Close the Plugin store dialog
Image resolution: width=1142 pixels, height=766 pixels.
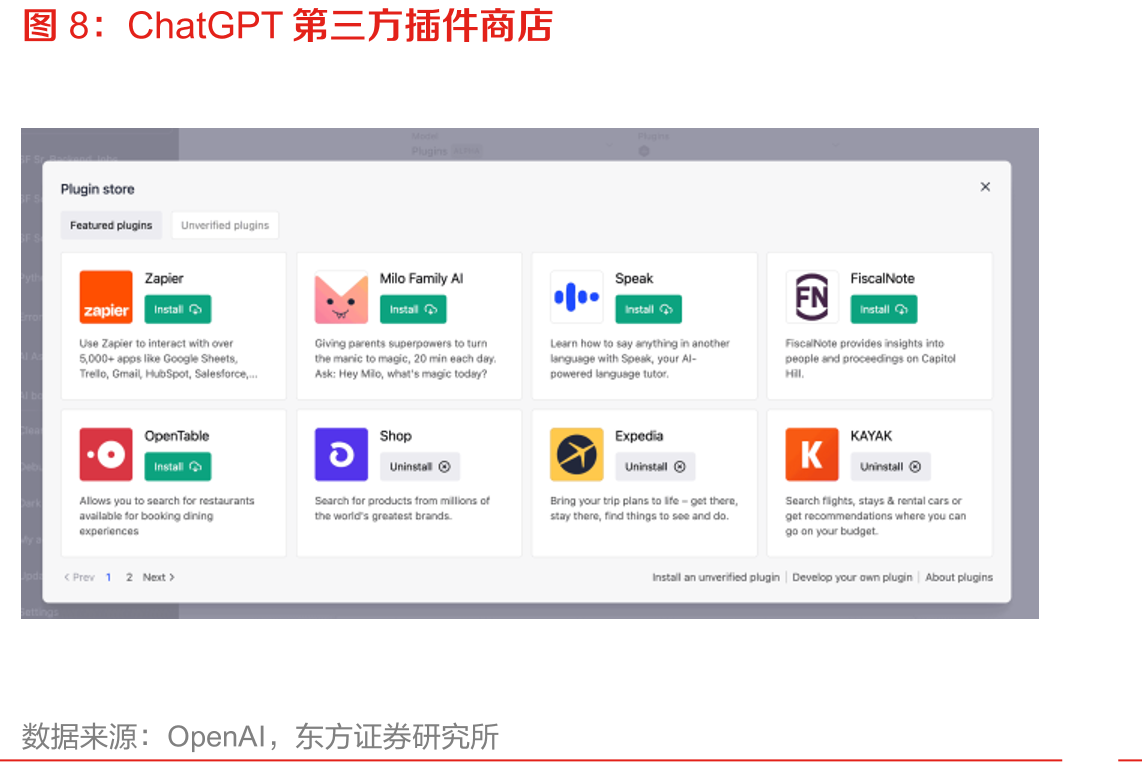point(985,187)
